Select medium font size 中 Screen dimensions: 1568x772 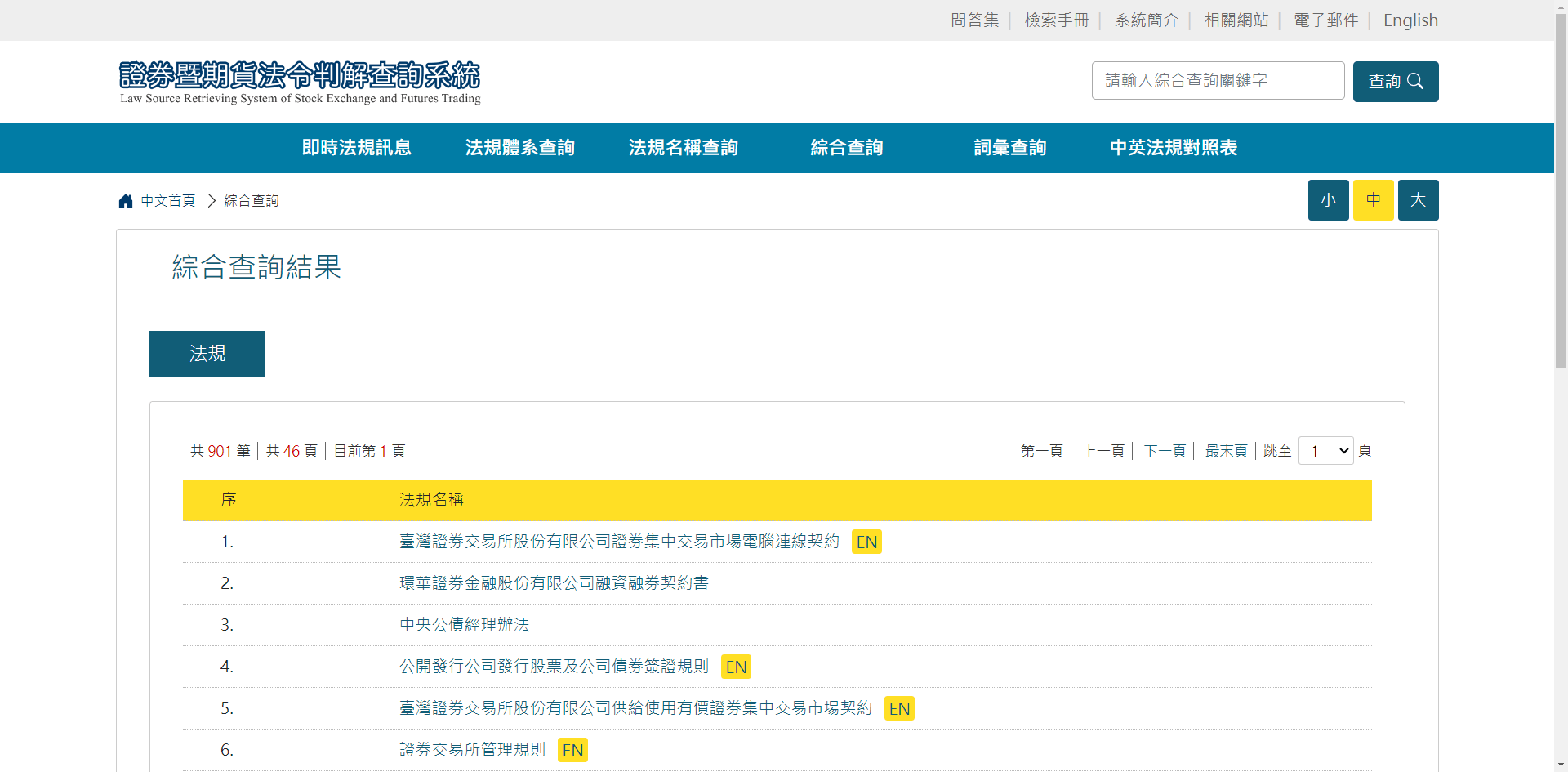[x=1374, y=200]
